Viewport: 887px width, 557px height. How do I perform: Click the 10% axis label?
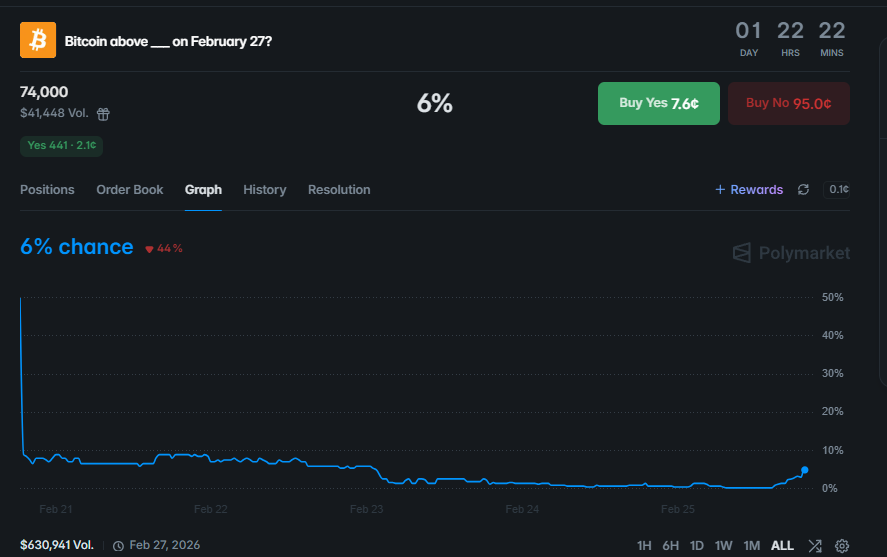coord(832,451)
